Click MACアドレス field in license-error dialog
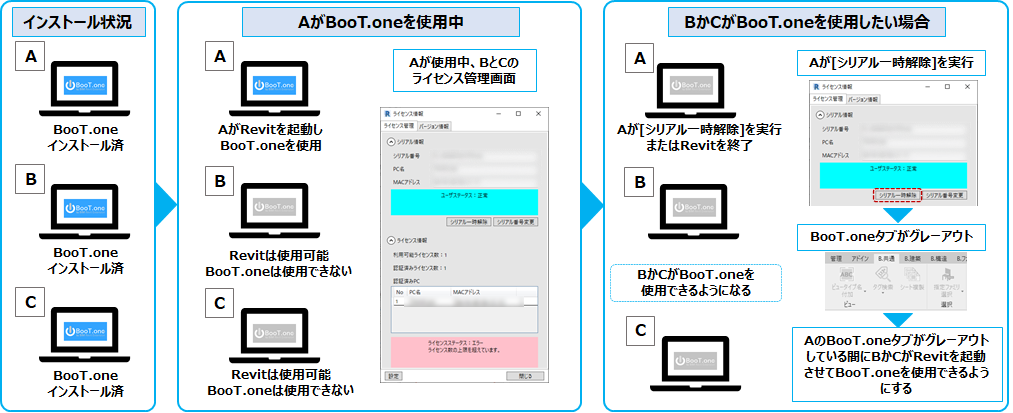 pos(485,182)
